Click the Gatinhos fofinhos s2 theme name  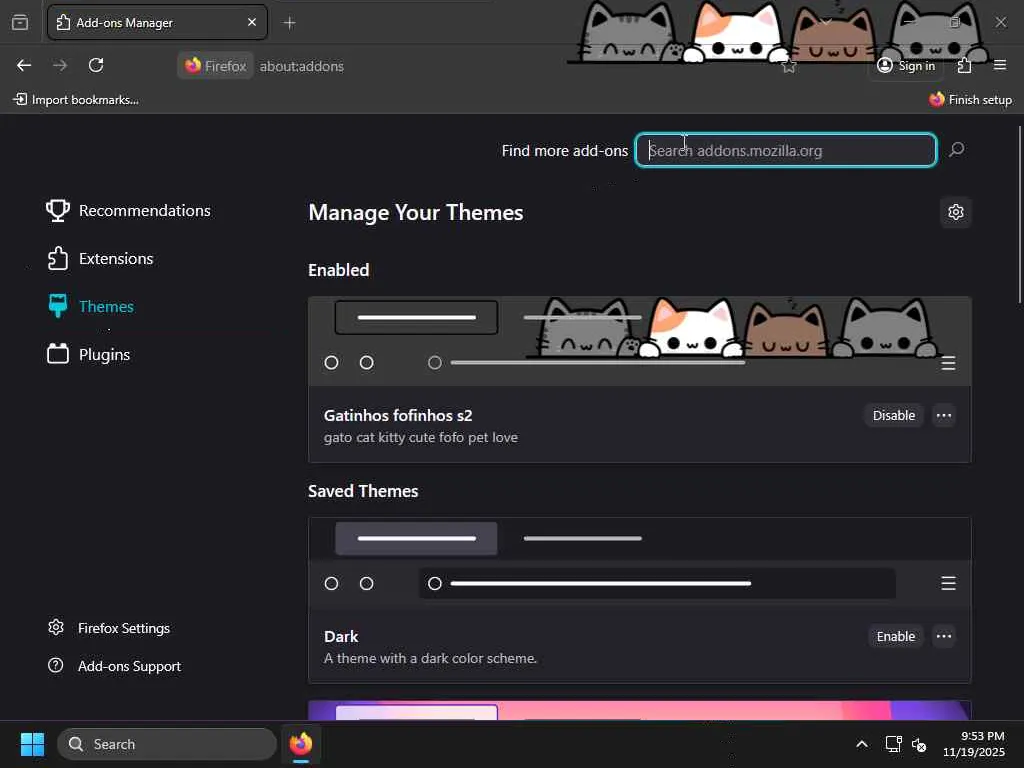(398, 415)
